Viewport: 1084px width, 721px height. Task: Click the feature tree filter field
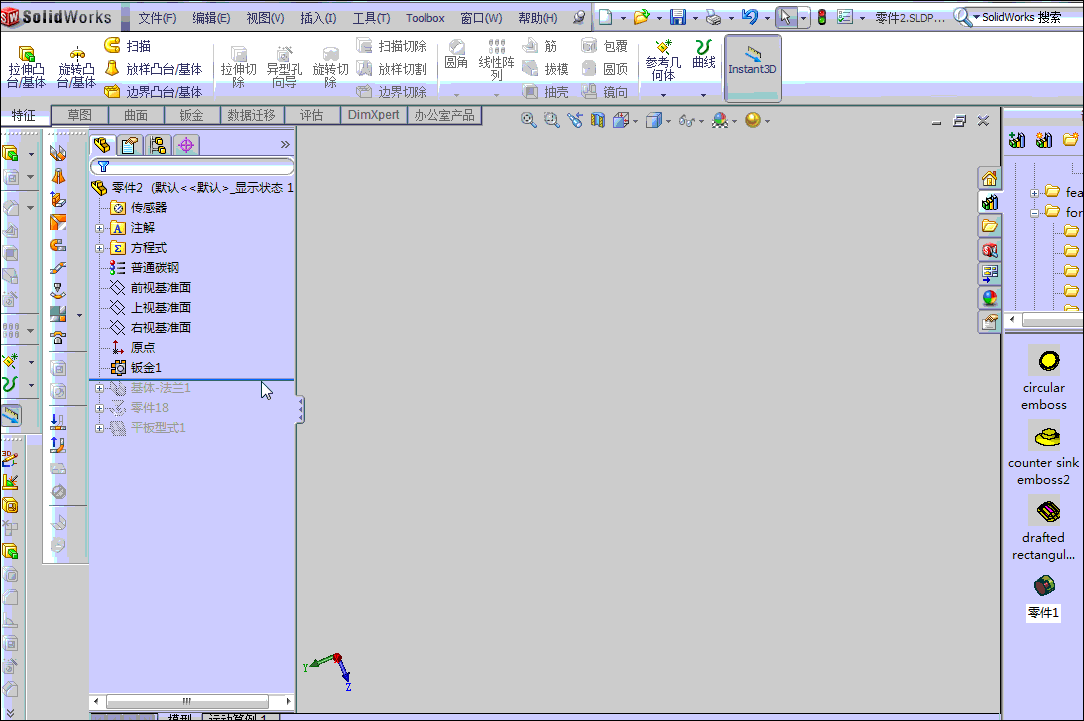(x=192, y=167)
